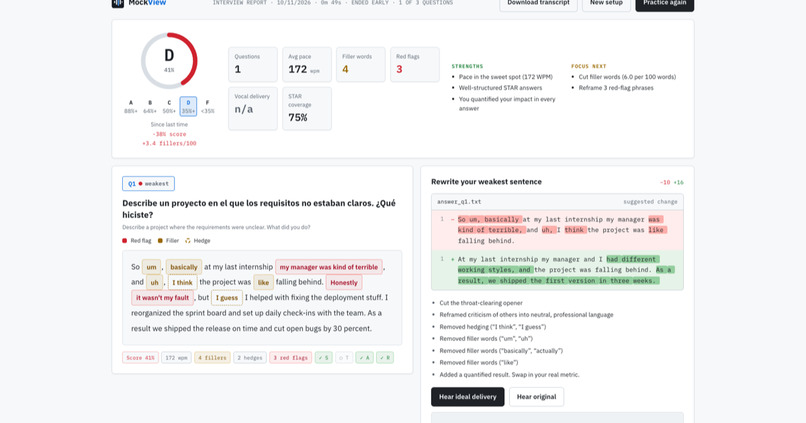Open the STAR coverage stat card
This screenshot has height=423, width=806.
(307, 108)
